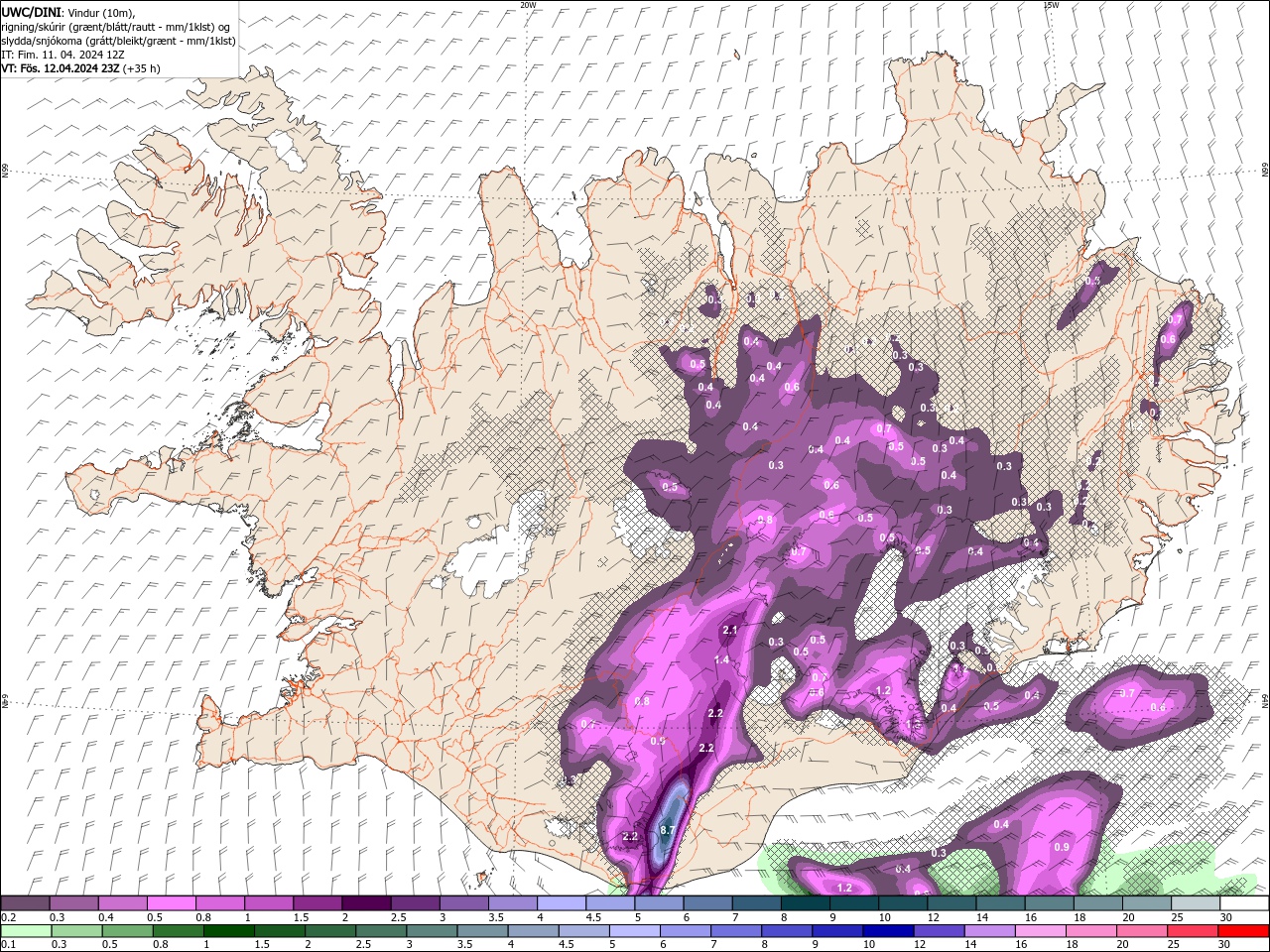Click the snow legend swatch above label 0.5
Image resolution: width=1270 pixels, height=952 pixels.
click(171, 903)
